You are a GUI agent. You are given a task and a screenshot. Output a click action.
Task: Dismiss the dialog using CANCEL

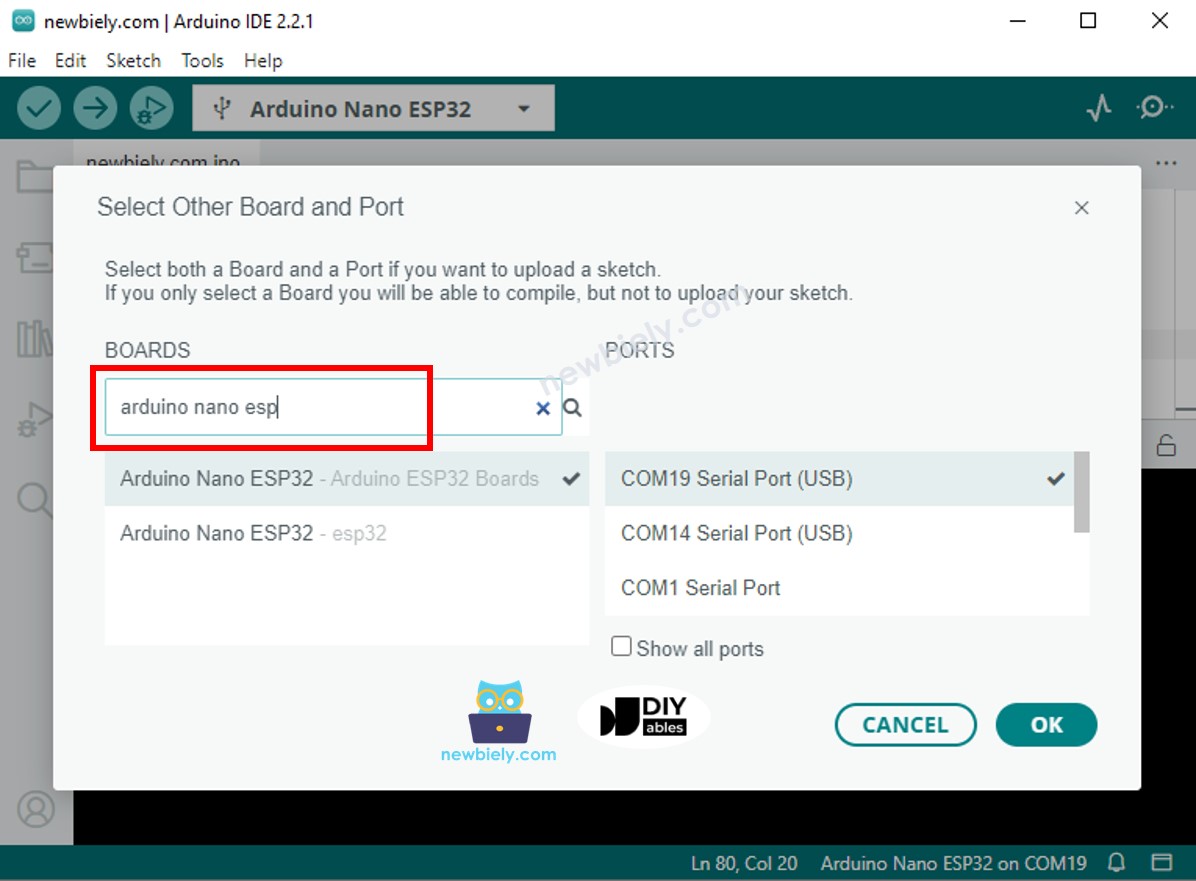[905, 725]
